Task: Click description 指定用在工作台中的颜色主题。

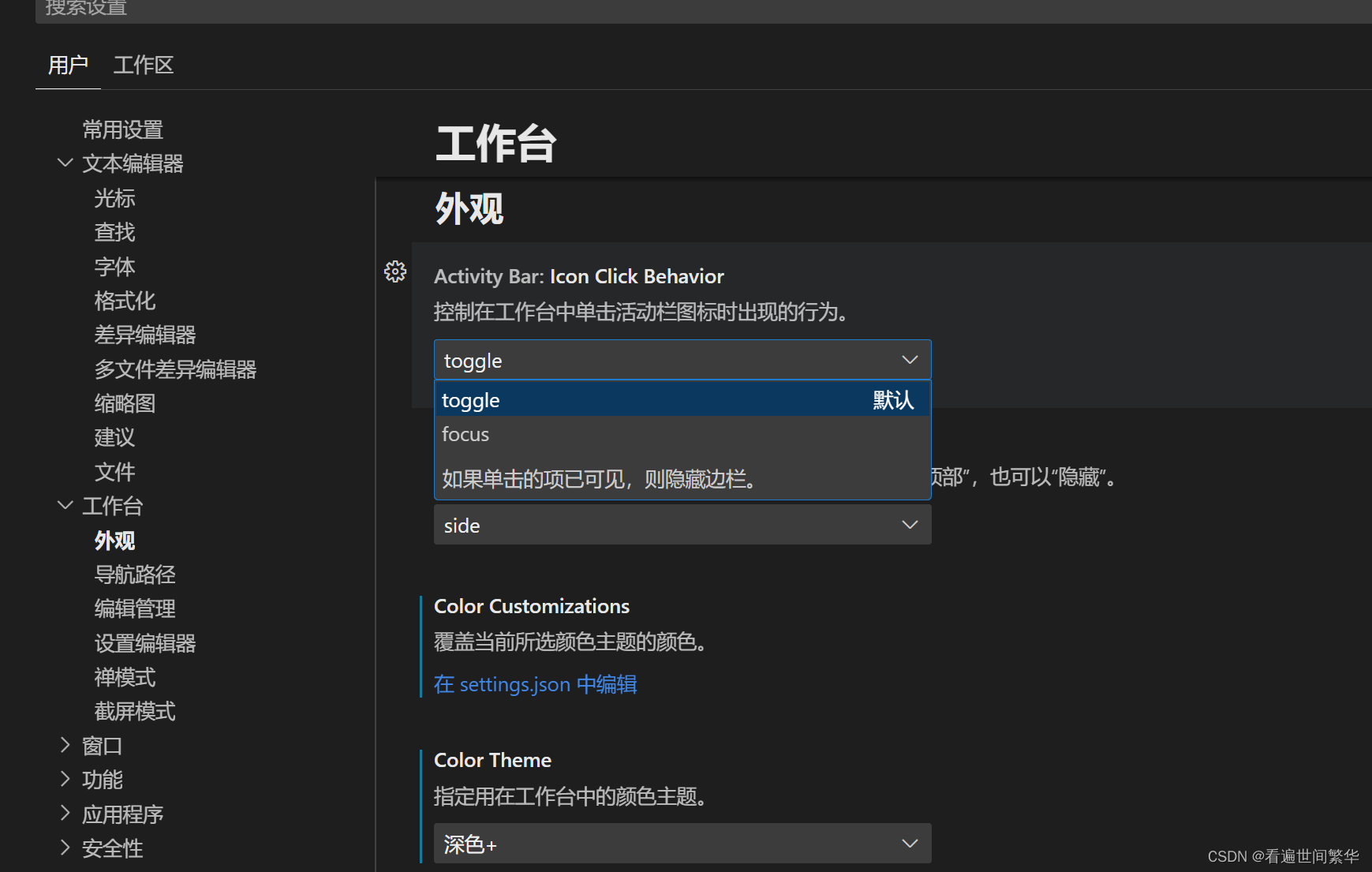Action: pos(570,796)
